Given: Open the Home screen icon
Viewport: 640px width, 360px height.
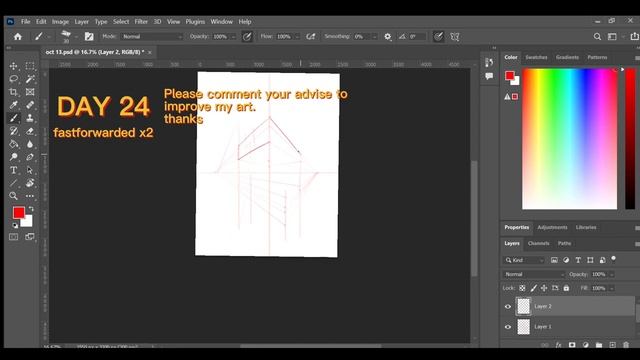Looking at the screenshot, I should [x=18, y=37].
